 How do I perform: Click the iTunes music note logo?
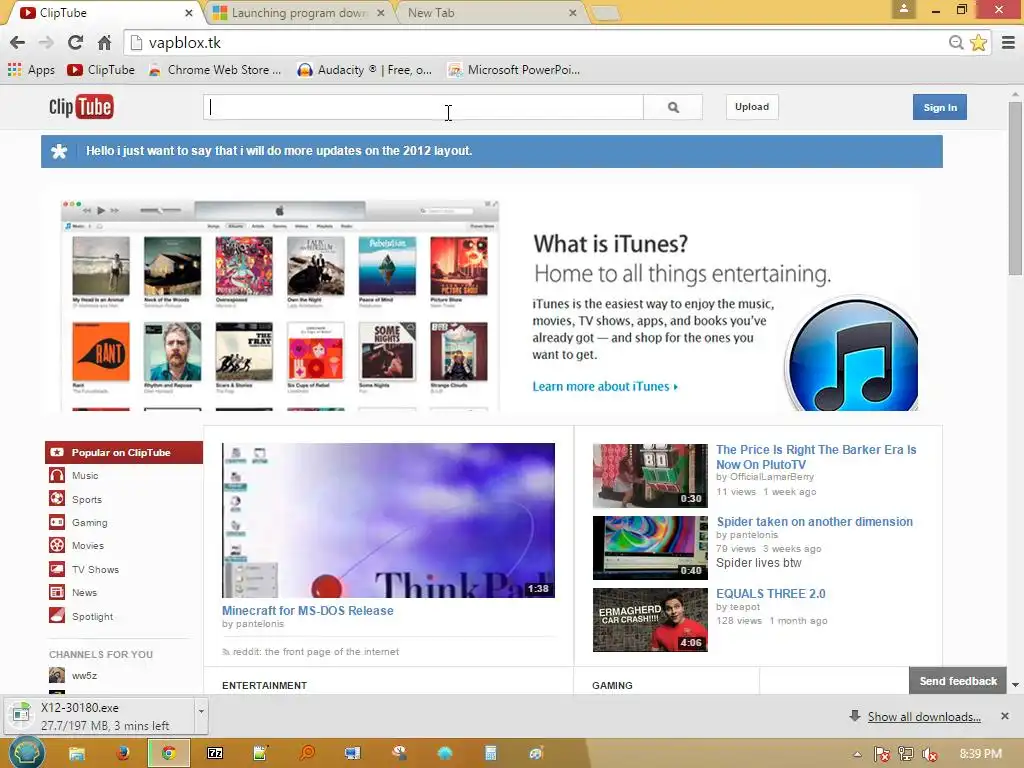pos(852,355)
